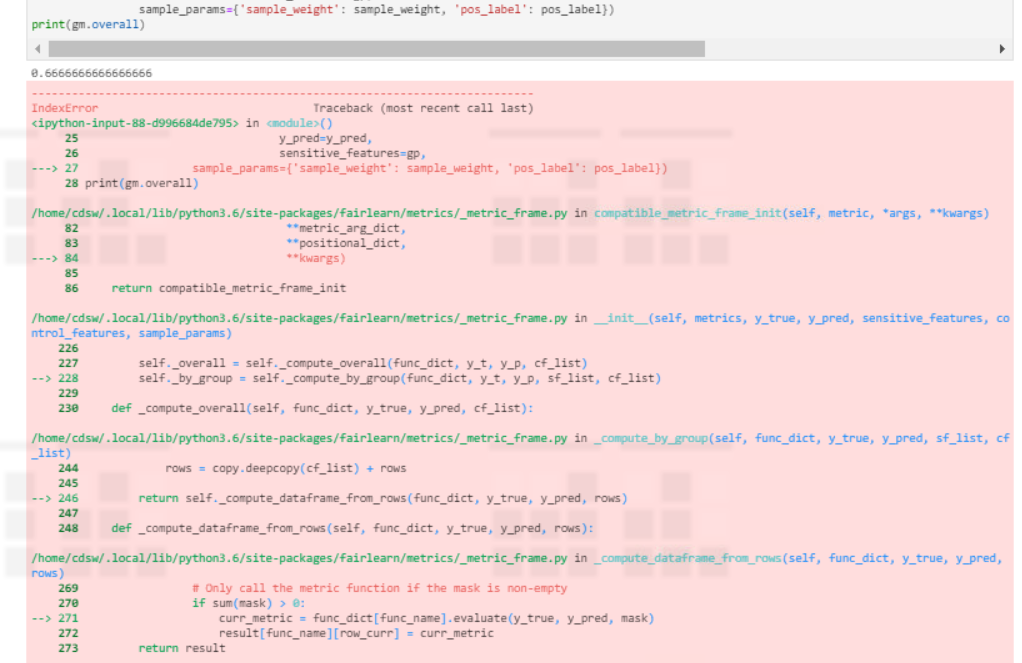Click the right arrow of the horizontal scrollbar
Viewport: 1022px width, 663px height.
click(x=1002, y=49)
